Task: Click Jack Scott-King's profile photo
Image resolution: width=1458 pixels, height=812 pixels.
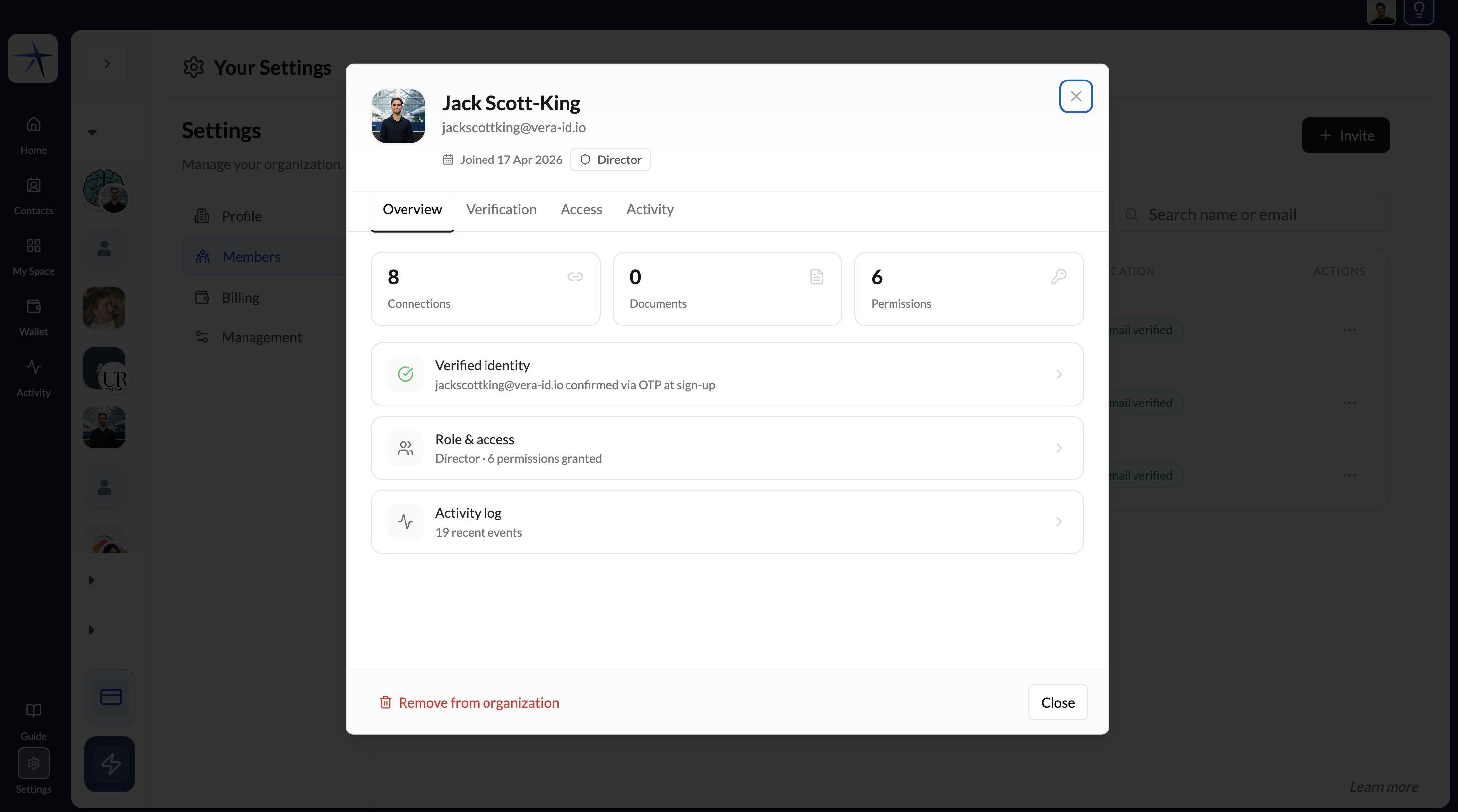Action: tap(398, 116)
